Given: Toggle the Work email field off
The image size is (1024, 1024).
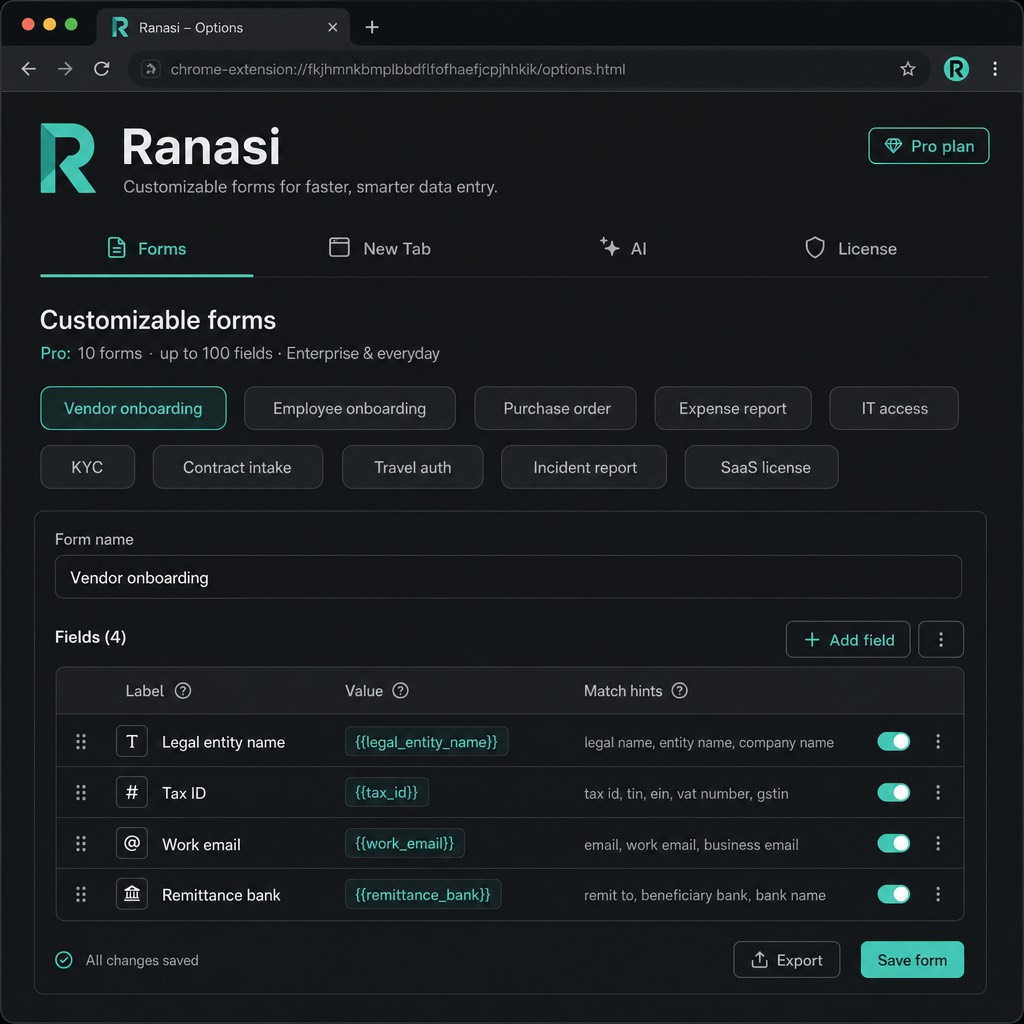Looking at the screenshot, I should pos(893,843).
